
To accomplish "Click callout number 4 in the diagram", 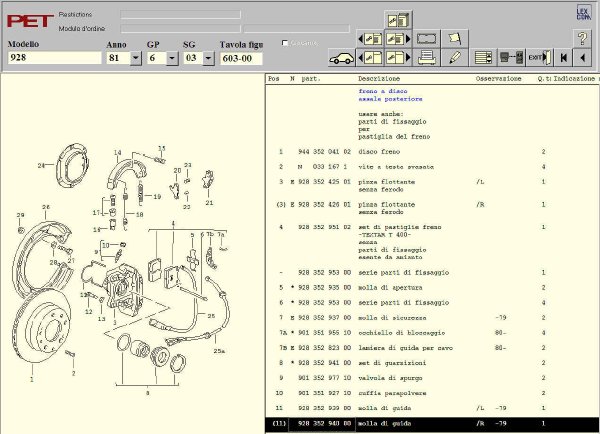I will point(173,224).
